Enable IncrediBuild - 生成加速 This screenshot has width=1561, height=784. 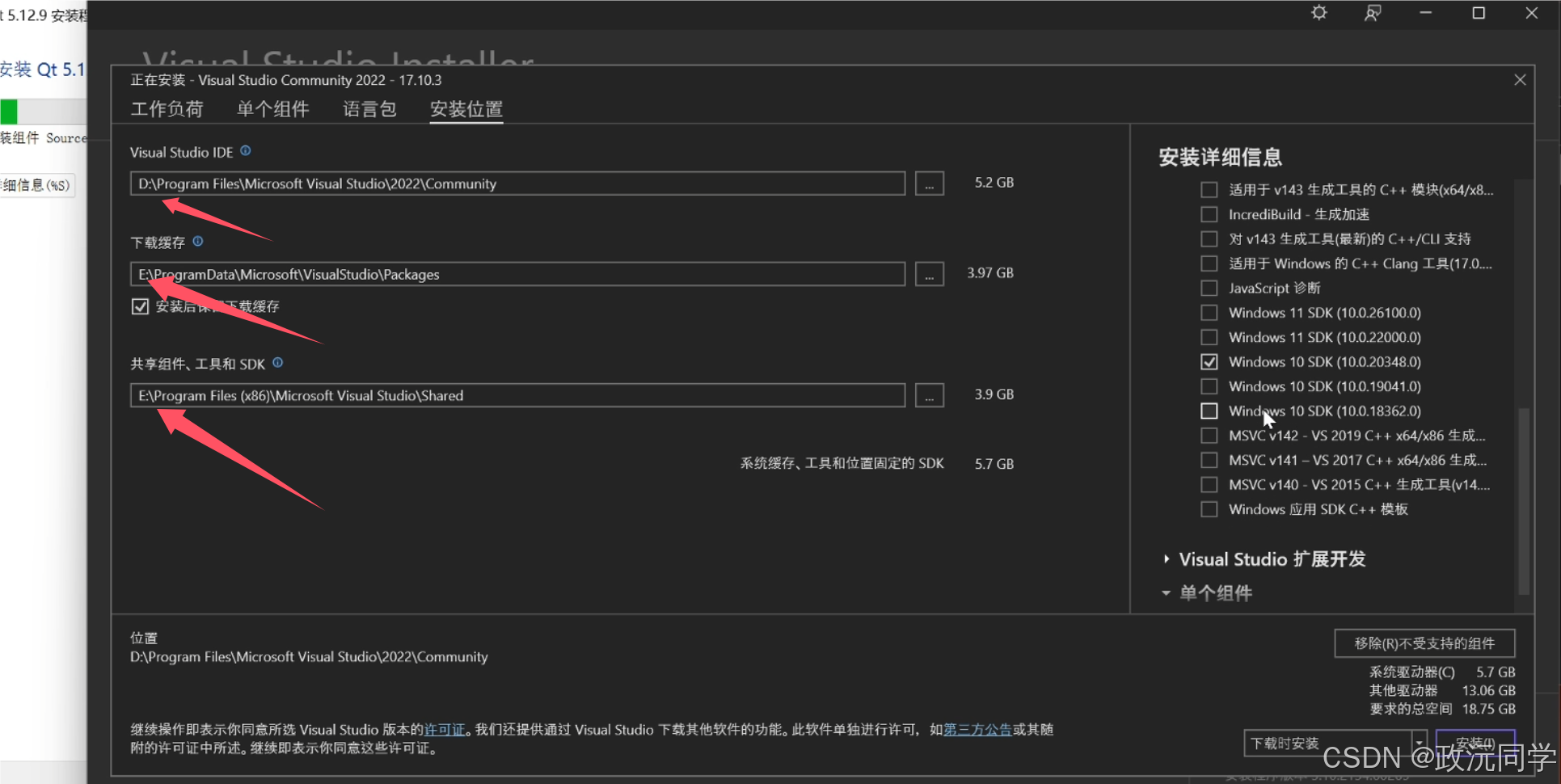pos(1209,214)
